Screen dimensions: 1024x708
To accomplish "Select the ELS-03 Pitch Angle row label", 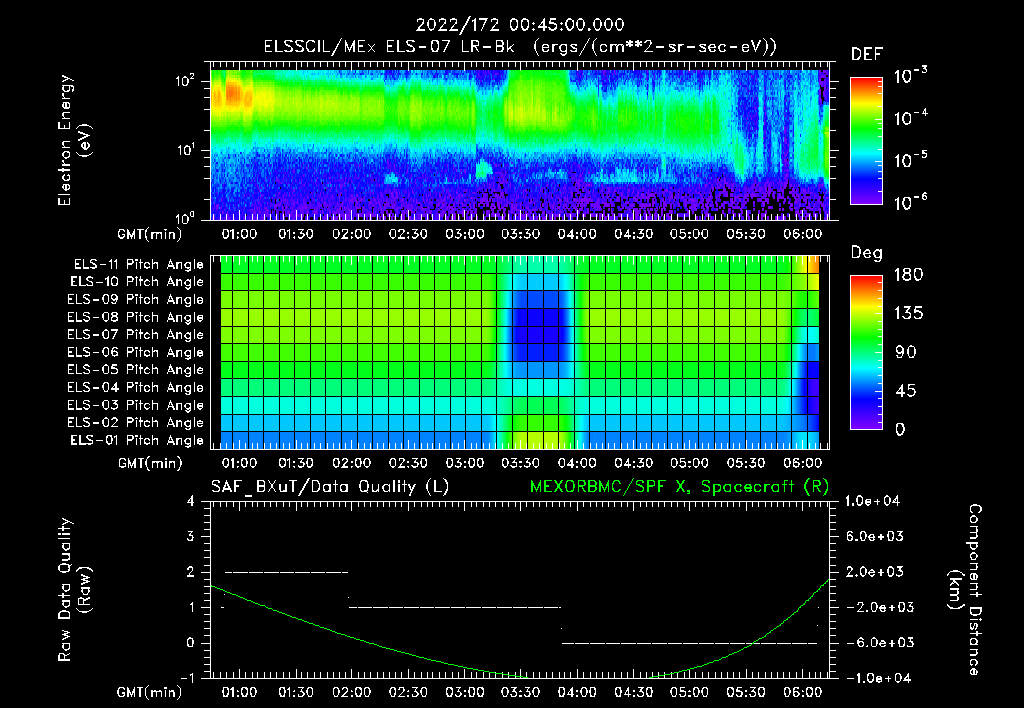I will 136,405.
